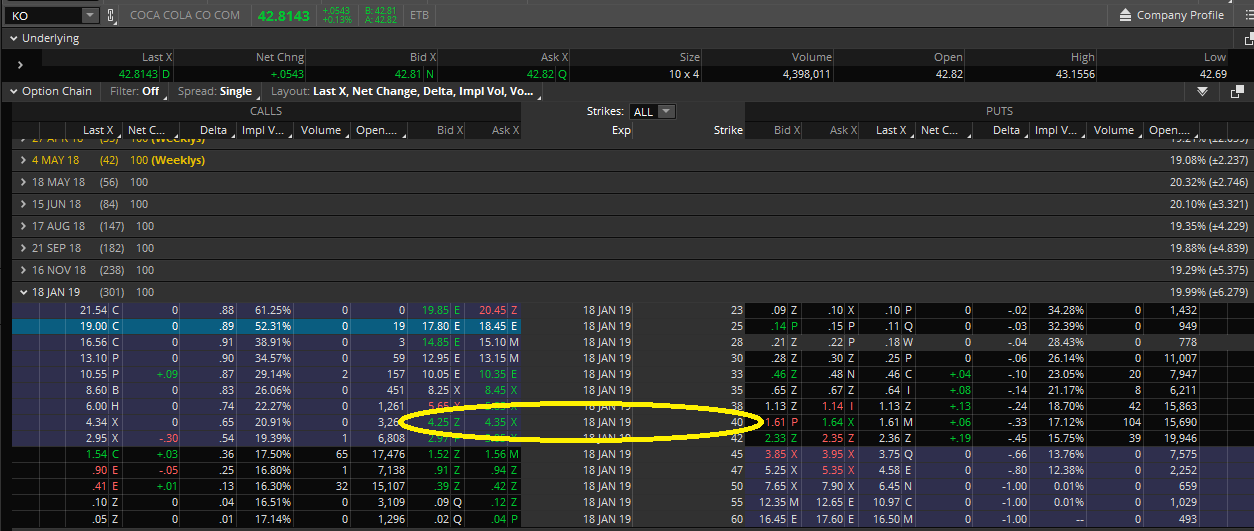
Task: Change the Filter: Off setting
Action: click(135, 91)
